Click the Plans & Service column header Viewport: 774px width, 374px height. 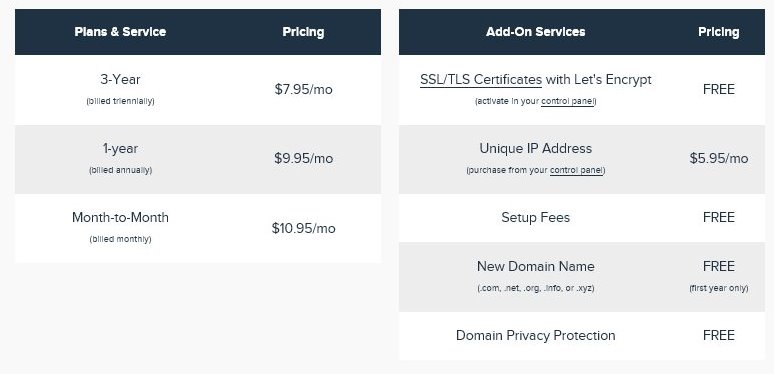point(120,32)
